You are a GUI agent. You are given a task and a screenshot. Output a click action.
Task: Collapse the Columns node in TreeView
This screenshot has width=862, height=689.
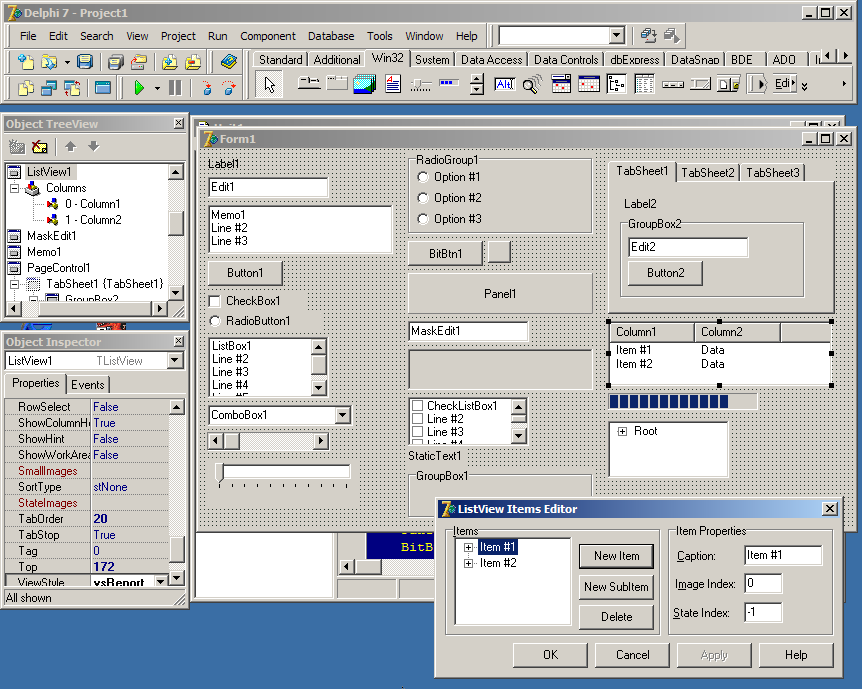click(x=14, y=188)
